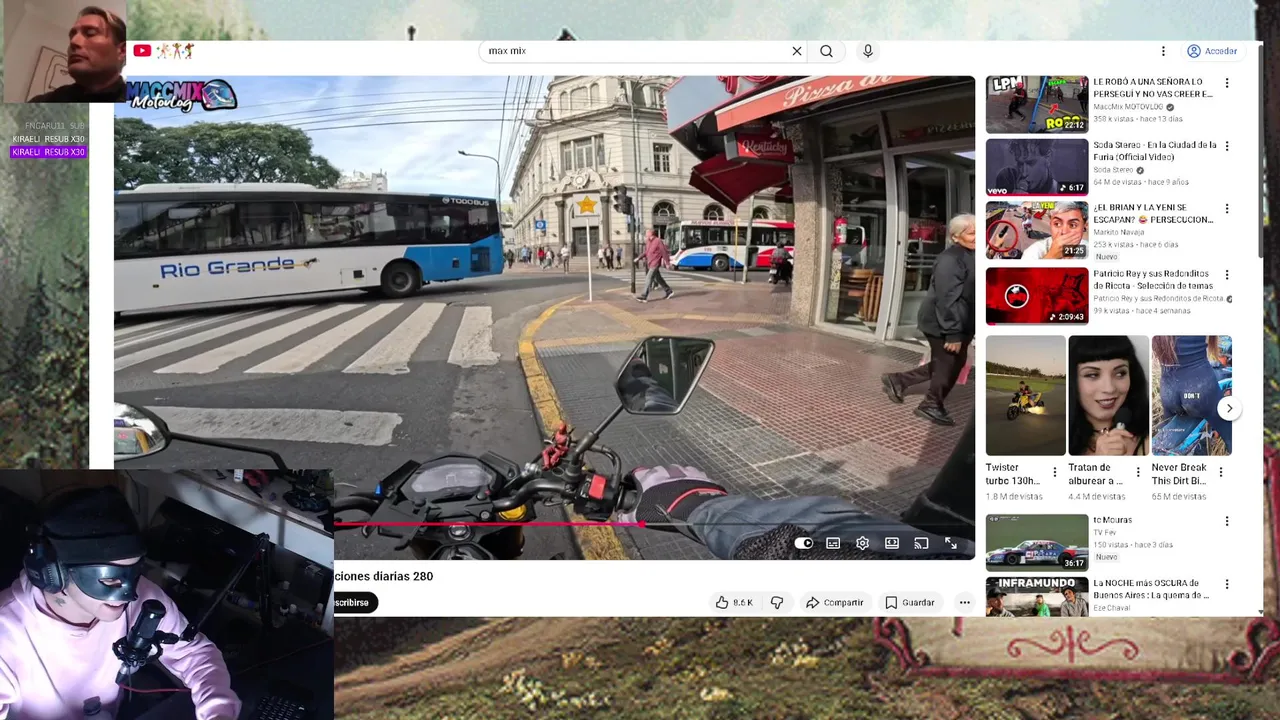Open the 'Never Break This Dirt Bi...' short
Screen dimensions: 1280x720
pos(1191,396)
